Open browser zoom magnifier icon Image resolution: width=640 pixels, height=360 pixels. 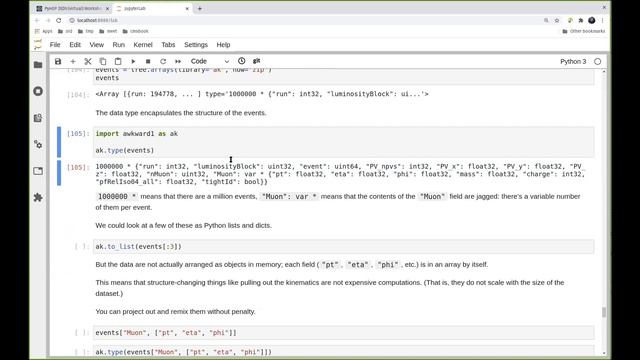tap(546, 20)
